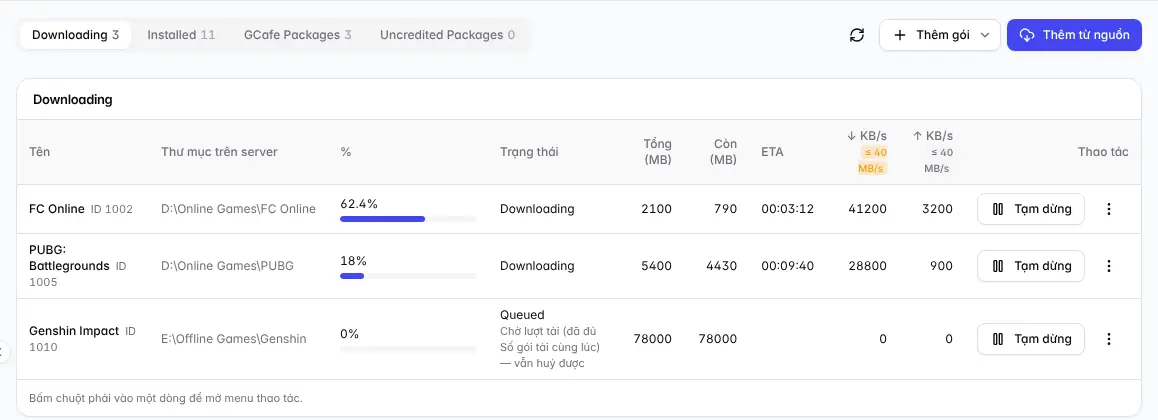
Task: Click the download KB/s column header
Action: (x=869, y=152)
